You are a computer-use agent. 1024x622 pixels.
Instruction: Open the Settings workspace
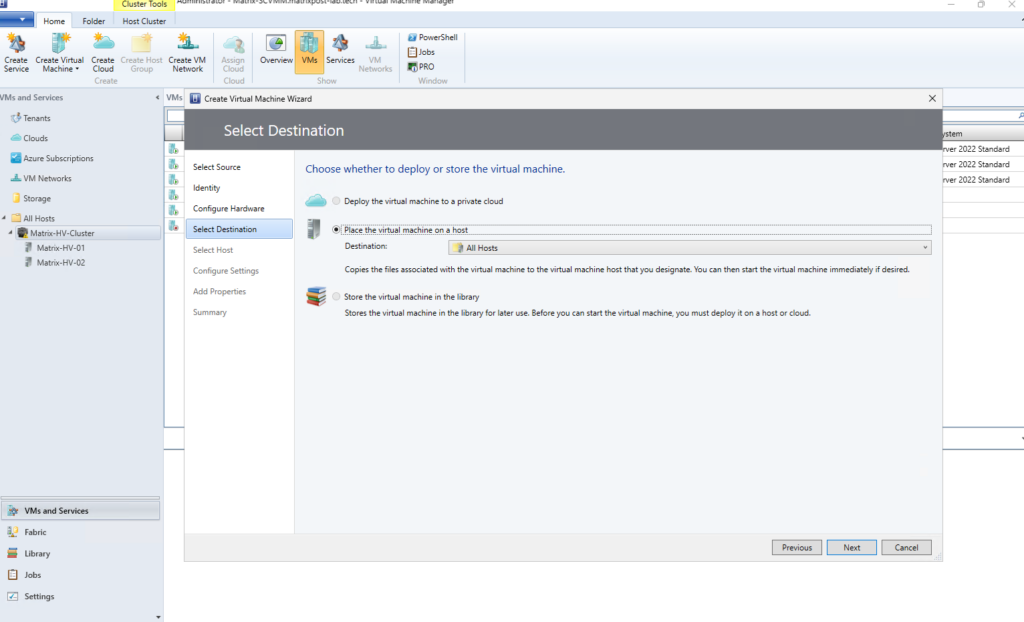coord(39,597)
